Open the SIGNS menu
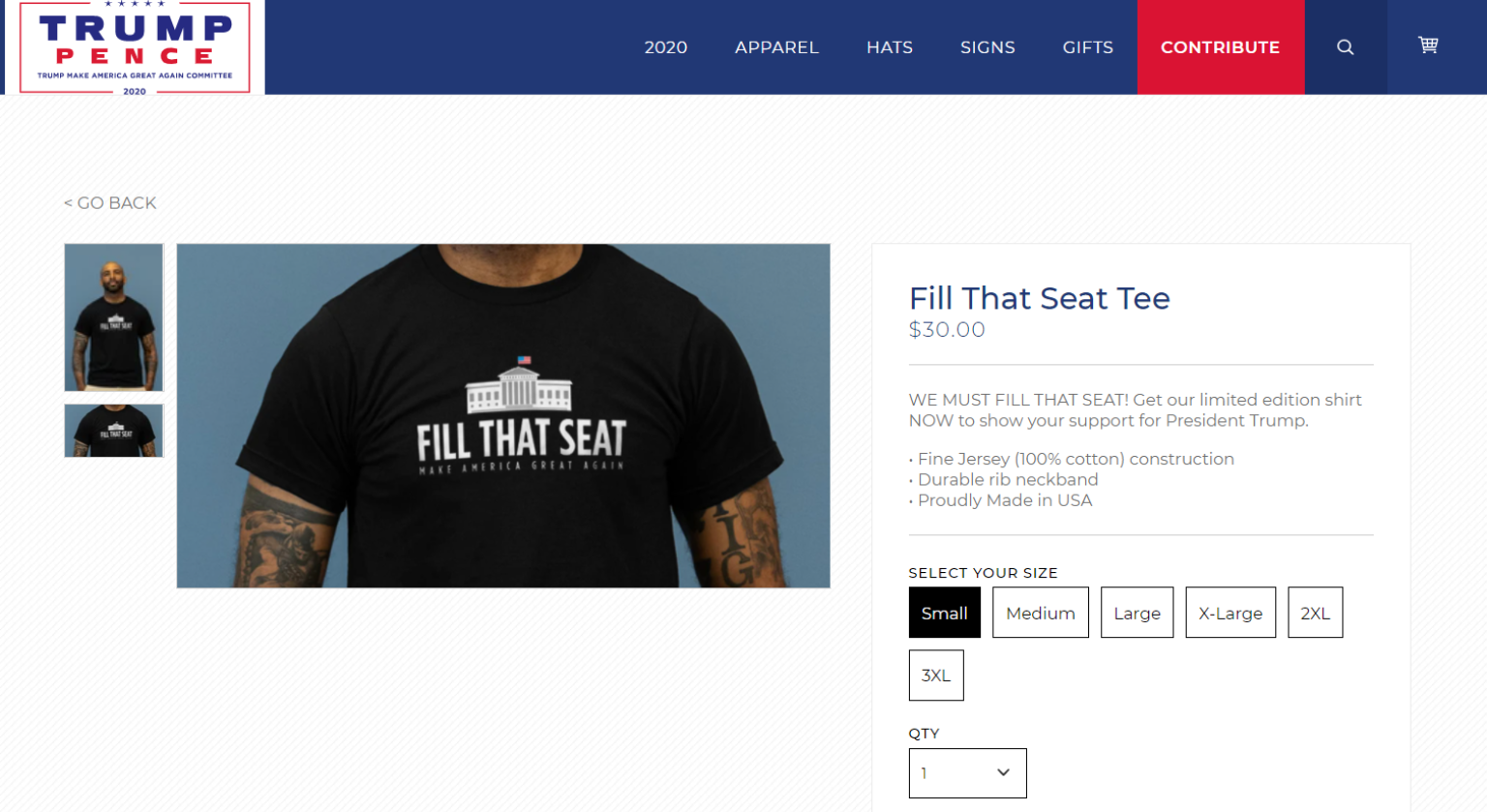The height and width of the screenshot is (812, 1487). [x=987, y=47]
